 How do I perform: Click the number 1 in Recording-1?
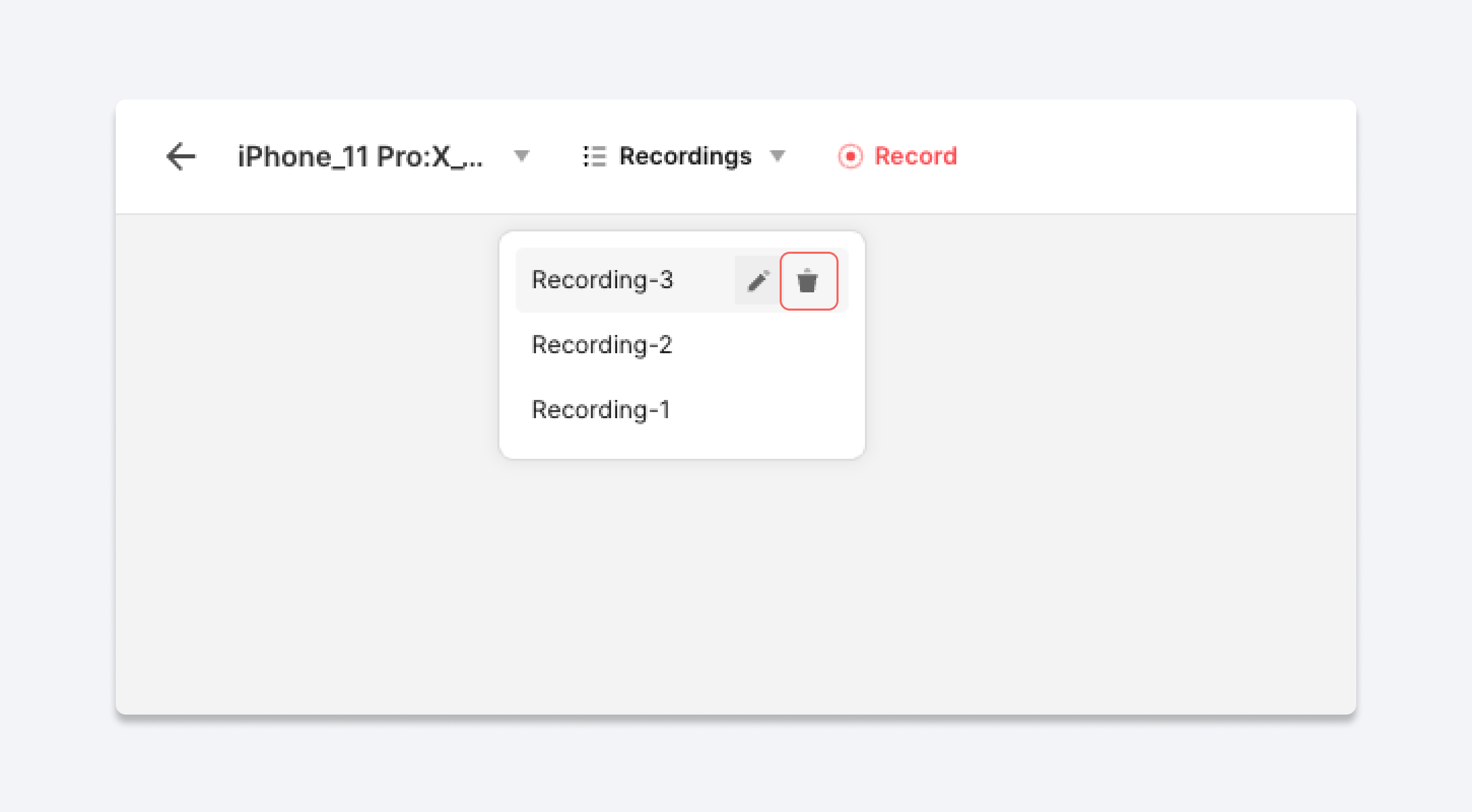(x=665, y=410)
